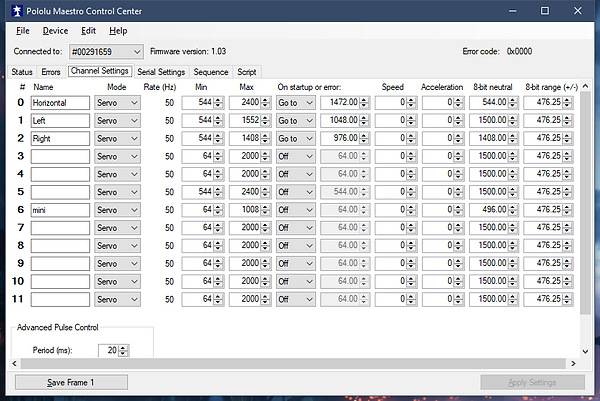Switch to the Script tab
Image resolution: width=600 pixels, height=401 pixels.
pos(247,72)
